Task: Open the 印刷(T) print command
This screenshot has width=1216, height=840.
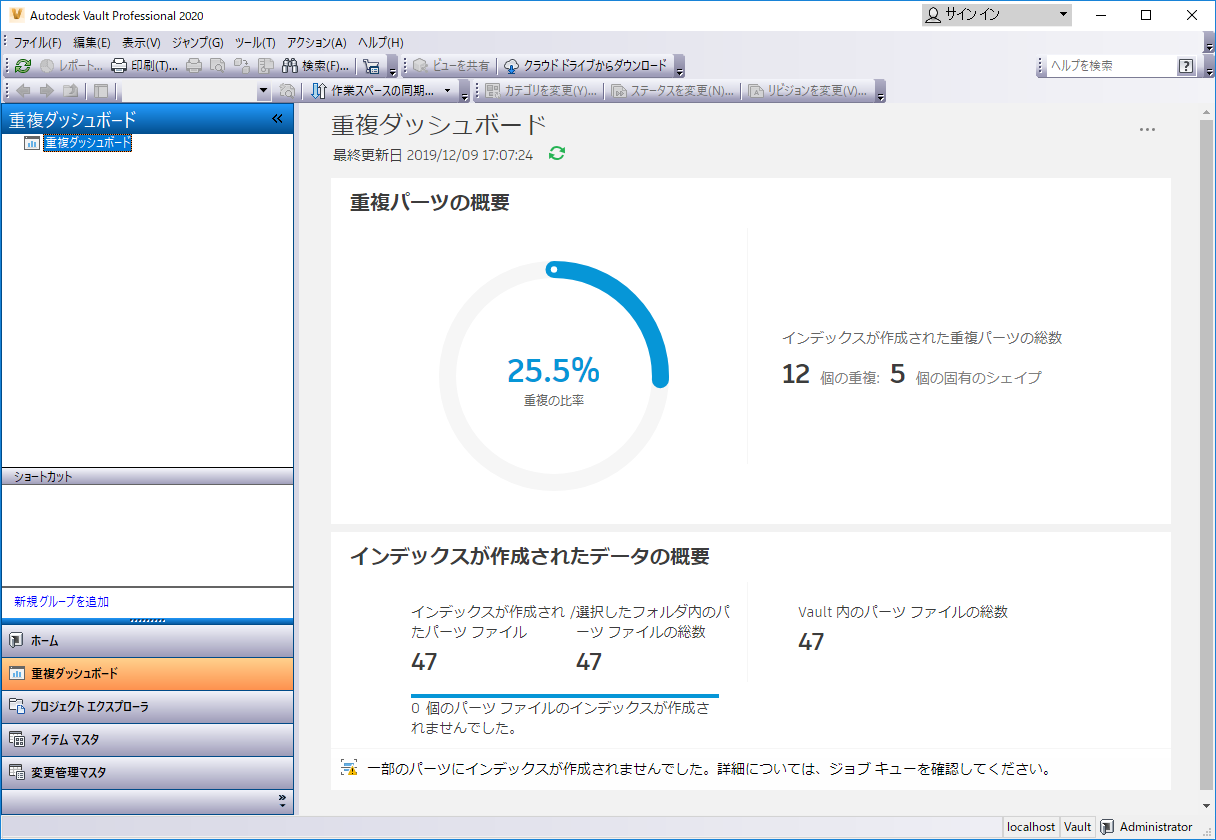Action: coord(144,66)
